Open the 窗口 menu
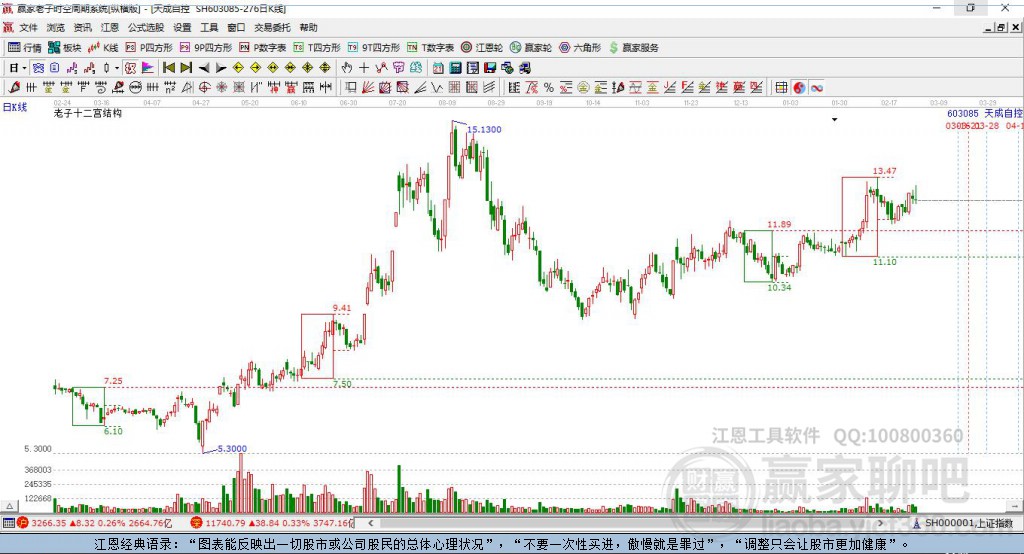The image size is (1024, 554). click(x=236, y=27)
